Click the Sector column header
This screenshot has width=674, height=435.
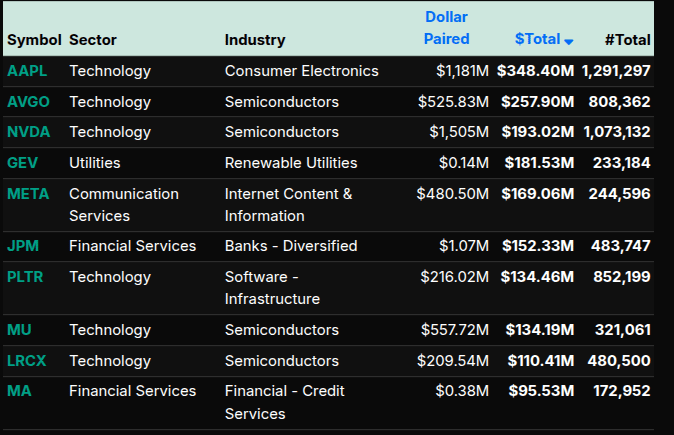(x=93, y=40)
